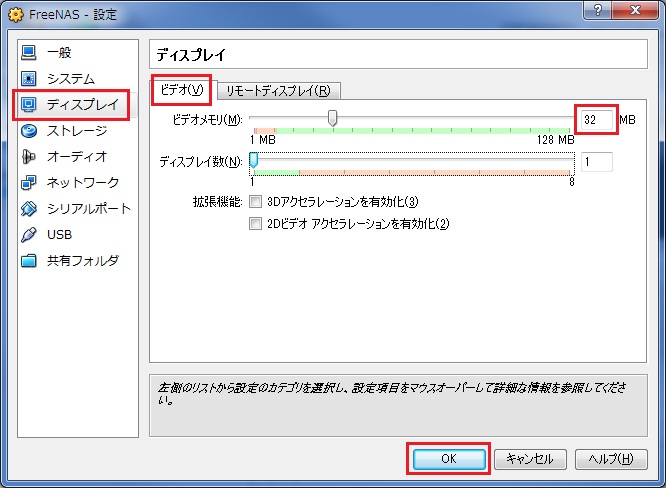The height and width of the screenshot is (488, 666).
Task: Click the 共有フォルダ folder icon
Action: (x=29, y=260)
